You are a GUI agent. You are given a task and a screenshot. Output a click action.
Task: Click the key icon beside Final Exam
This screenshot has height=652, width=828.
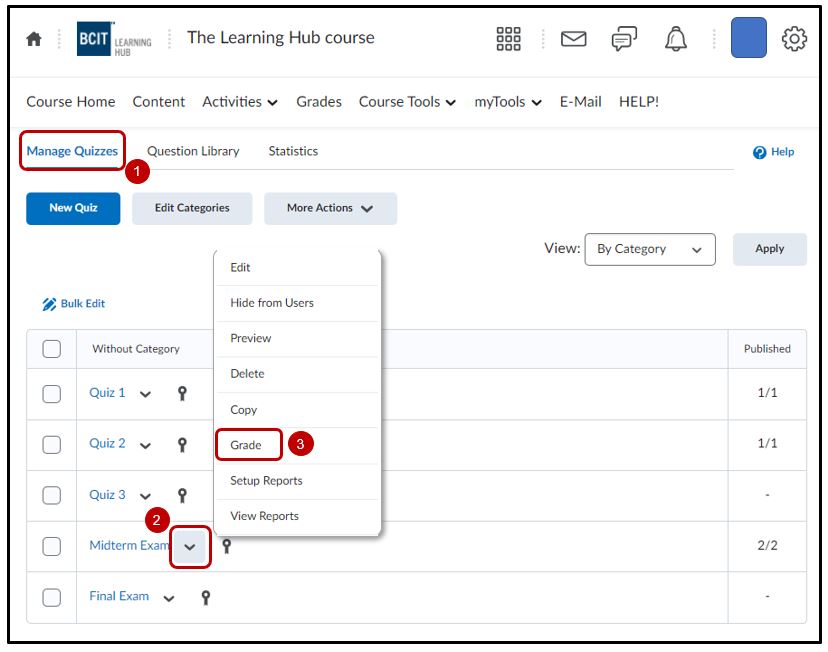[x=206, y=597]
